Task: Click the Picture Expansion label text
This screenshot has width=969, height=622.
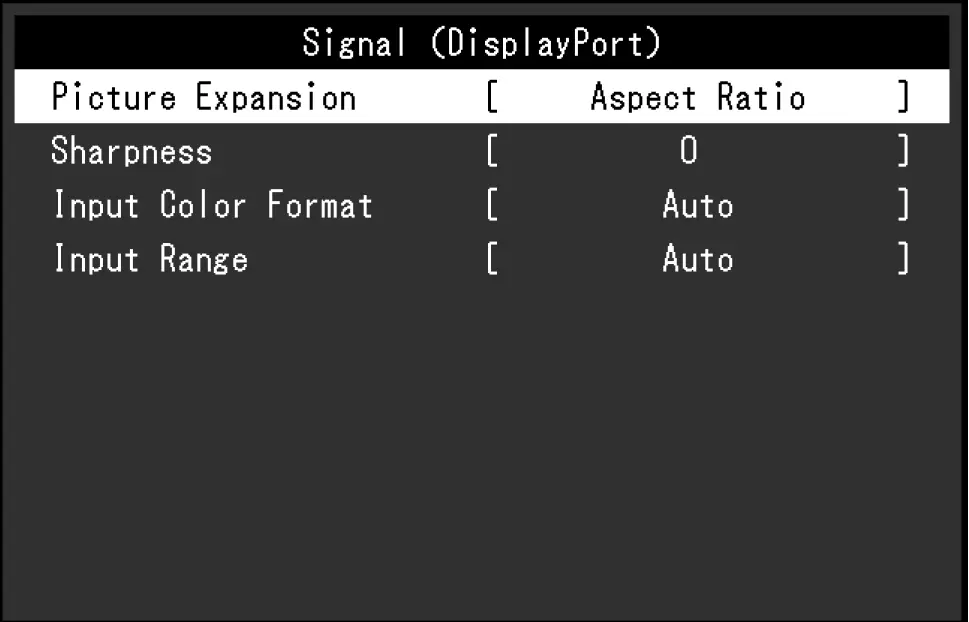Action: tap(203, 97)
